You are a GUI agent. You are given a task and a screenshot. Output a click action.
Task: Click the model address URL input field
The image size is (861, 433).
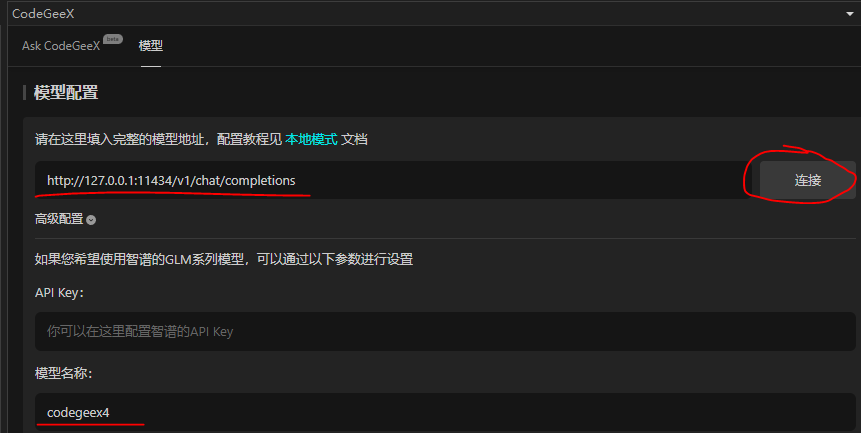[393, 180]
